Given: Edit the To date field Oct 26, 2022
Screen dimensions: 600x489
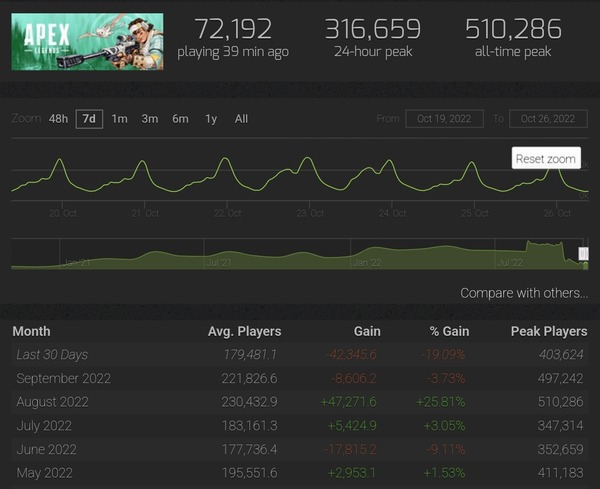Looking at the screenshot, I should point(548,119).
